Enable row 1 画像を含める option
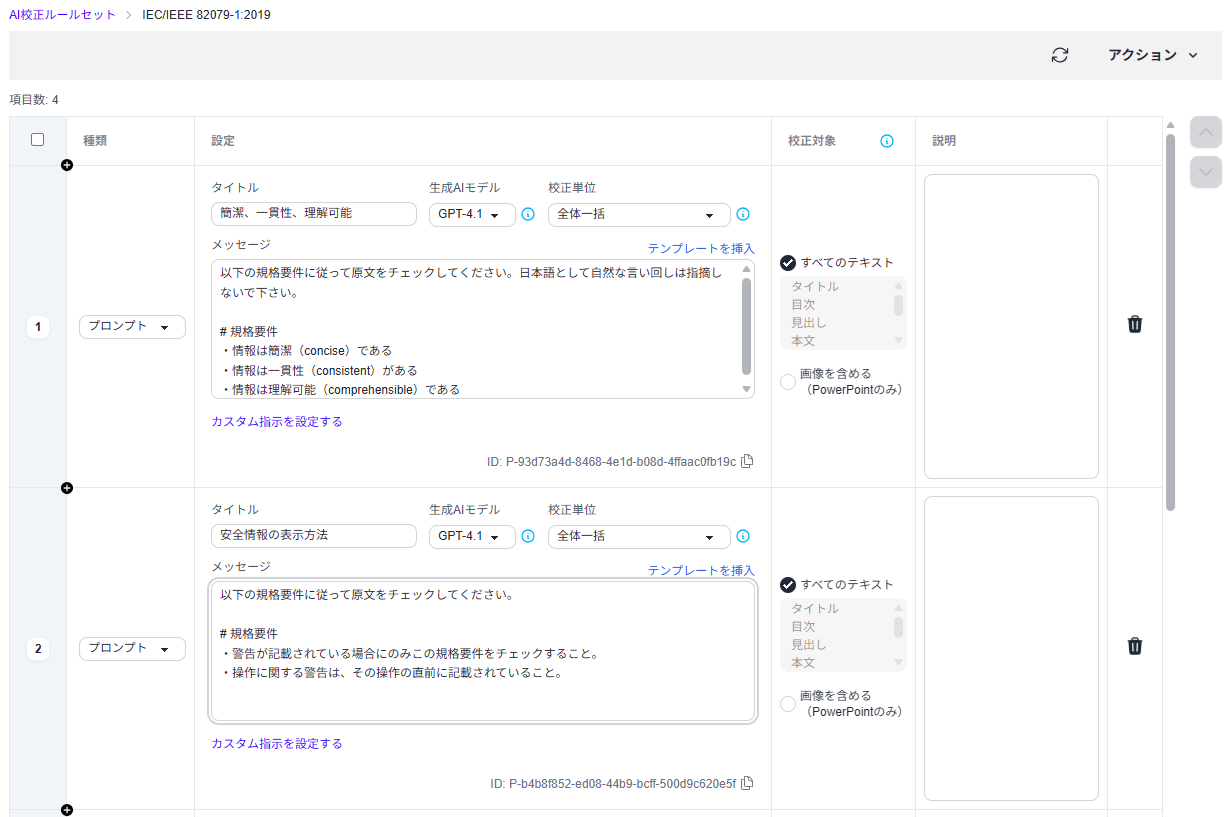This screenshot has height=817, width=1229. tap(788, 382)
